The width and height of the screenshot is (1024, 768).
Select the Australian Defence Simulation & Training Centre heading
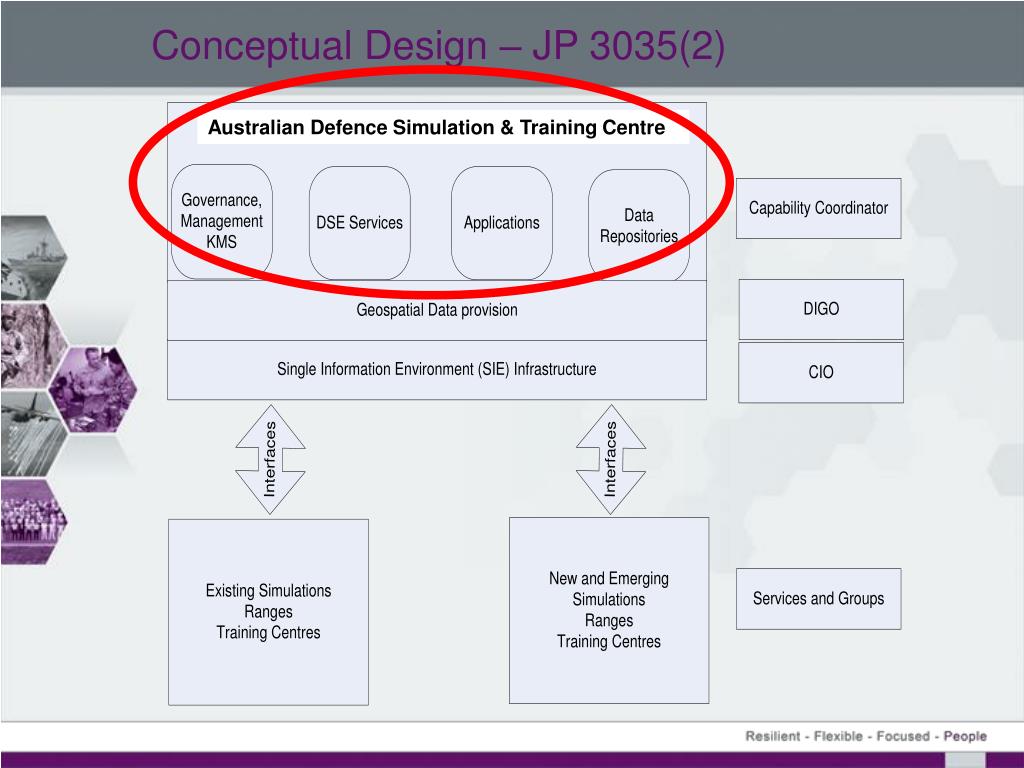click(436, 127)
